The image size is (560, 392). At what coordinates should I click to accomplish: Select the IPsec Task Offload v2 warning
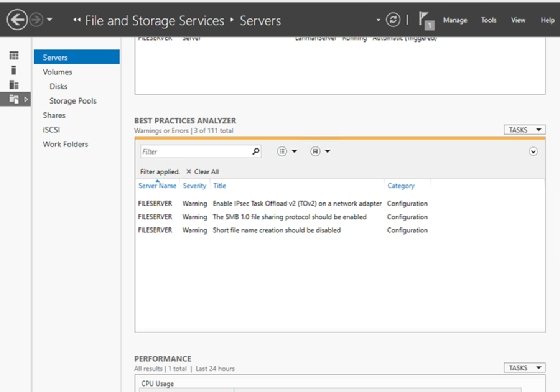[297, 203]
